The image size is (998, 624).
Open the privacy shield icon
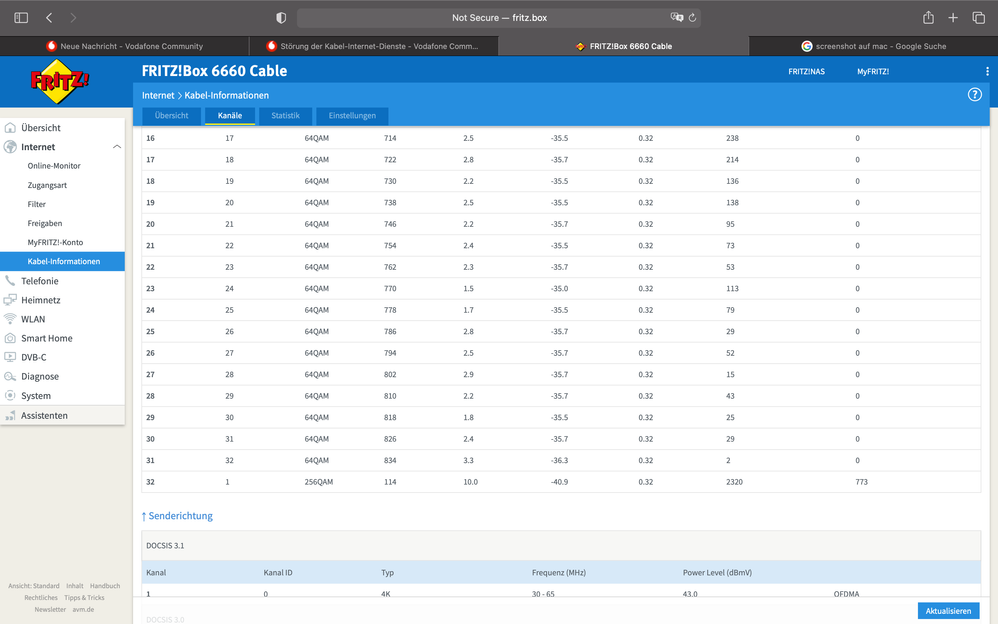(281, 18)
